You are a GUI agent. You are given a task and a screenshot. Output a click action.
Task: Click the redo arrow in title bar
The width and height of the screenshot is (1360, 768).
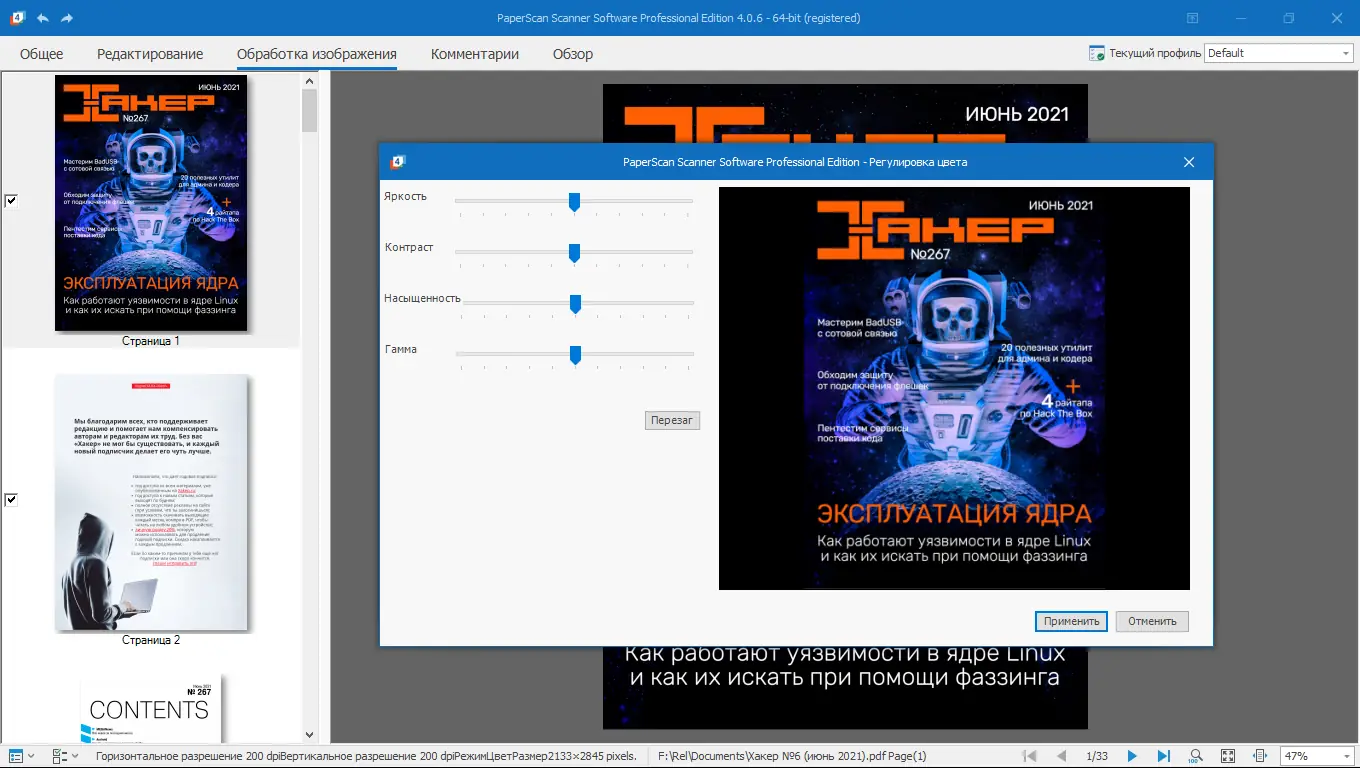67,18
